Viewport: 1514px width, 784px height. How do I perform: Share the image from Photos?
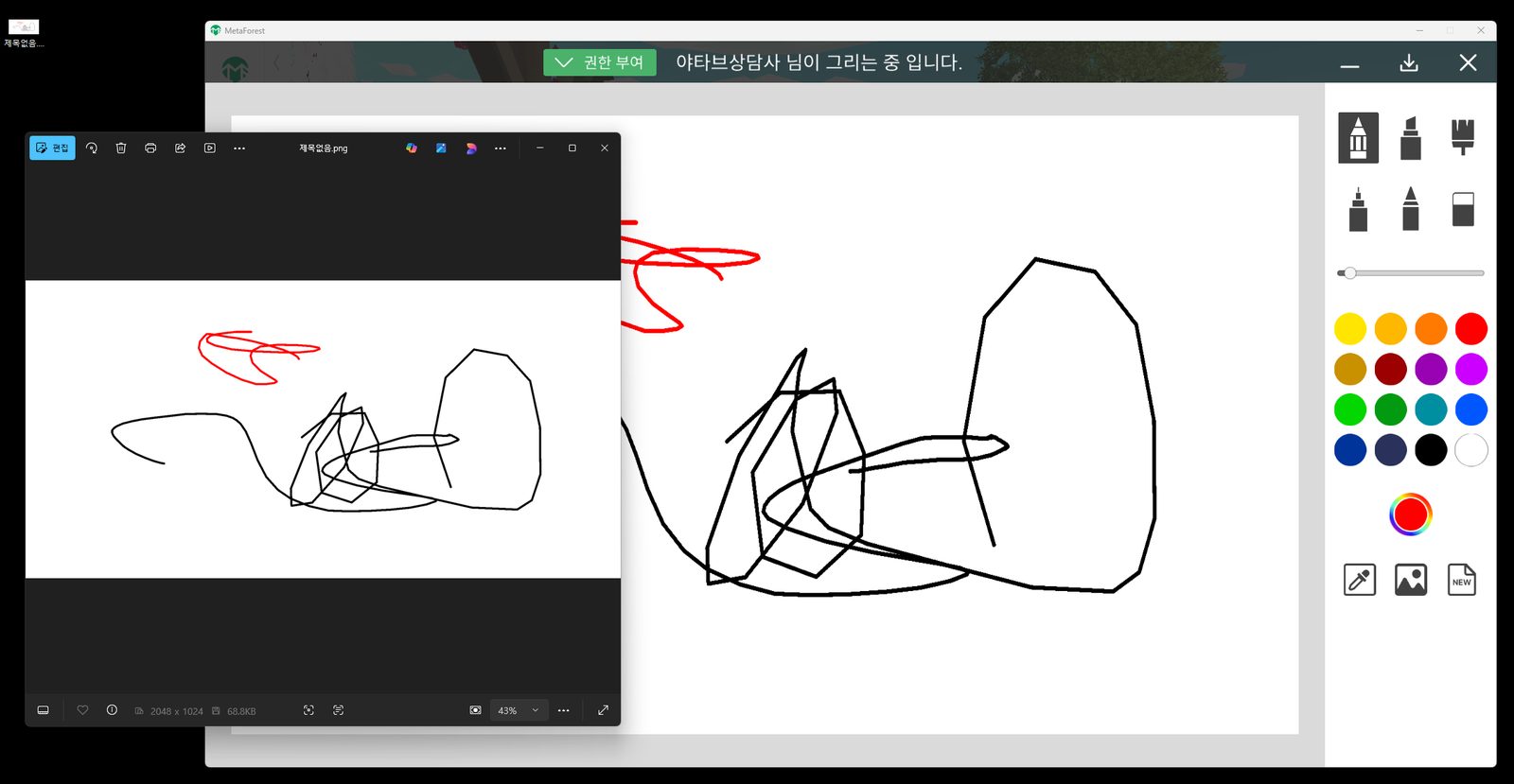tap(180, 148)
